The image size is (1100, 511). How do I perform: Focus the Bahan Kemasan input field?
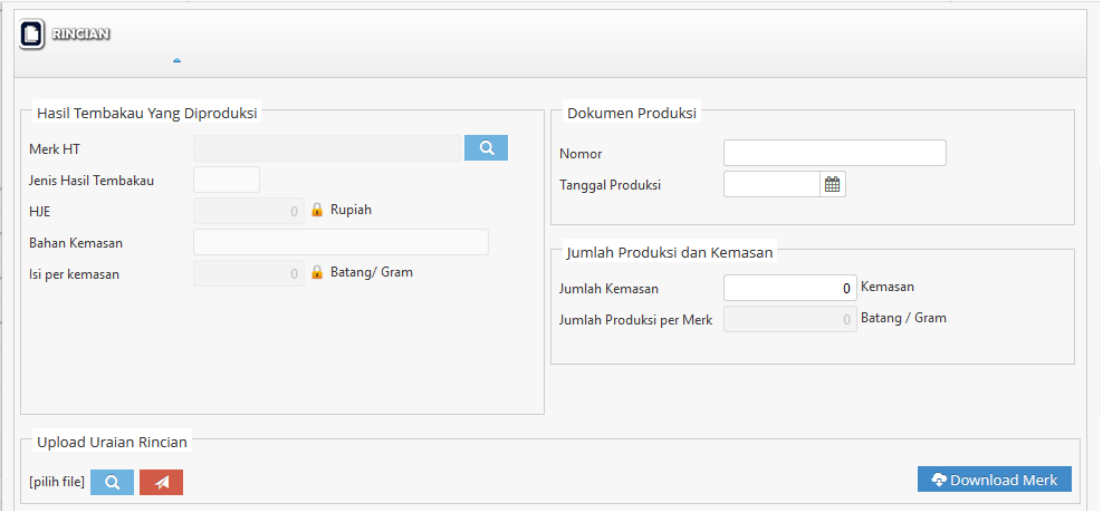tap(340, 242)
